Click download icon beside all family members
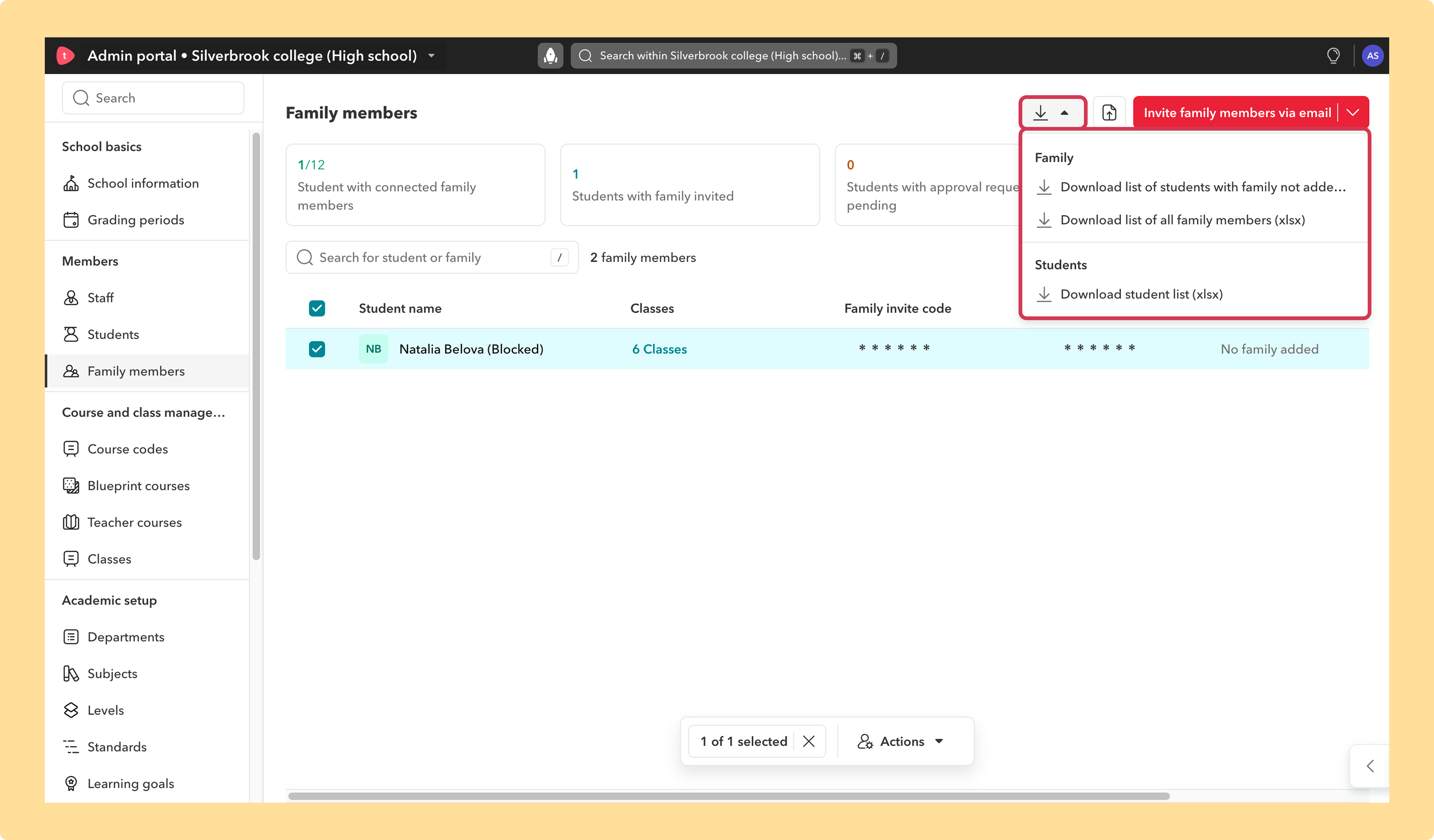 (x=1044, y=220)
